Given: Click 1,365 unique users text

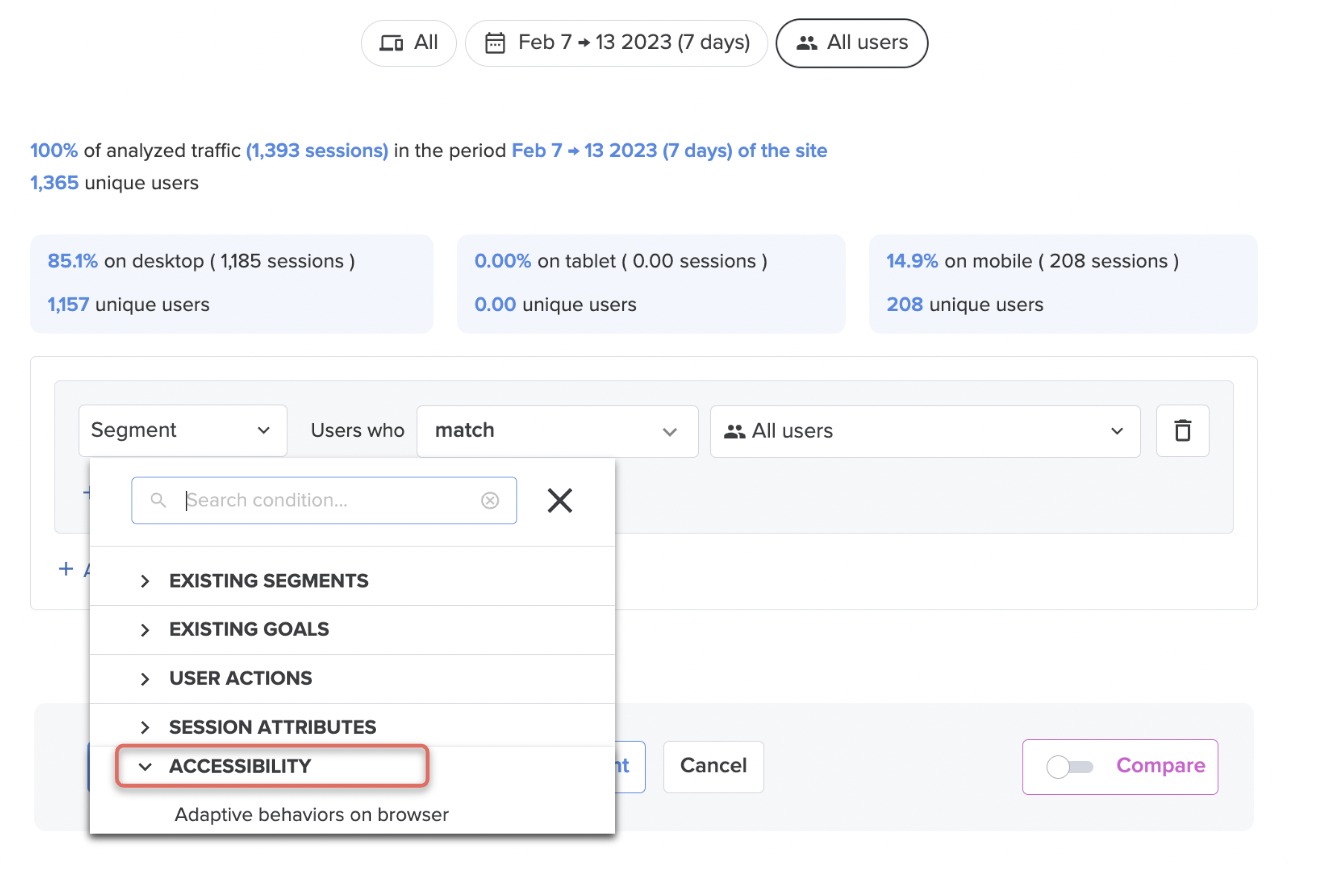Looking at the screenshot, I should coord(114,183).
